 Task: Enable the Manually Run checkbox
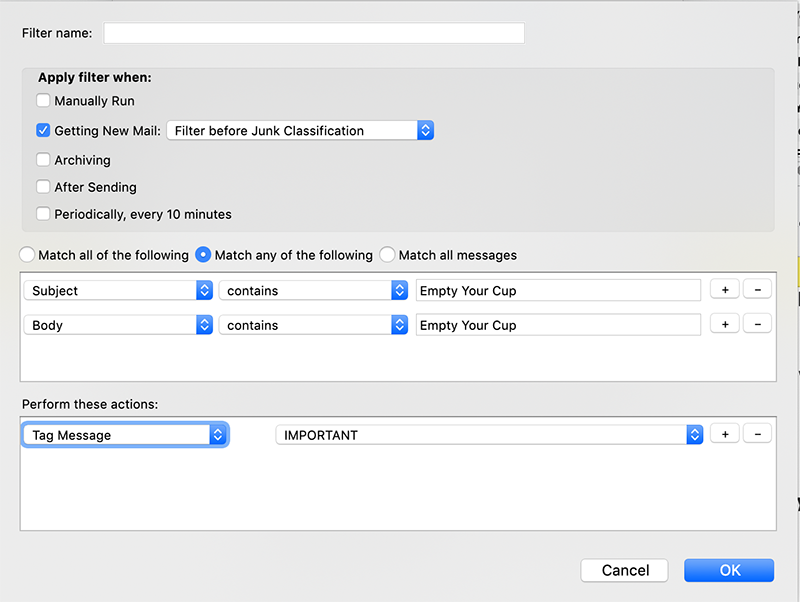pos(43,101)
